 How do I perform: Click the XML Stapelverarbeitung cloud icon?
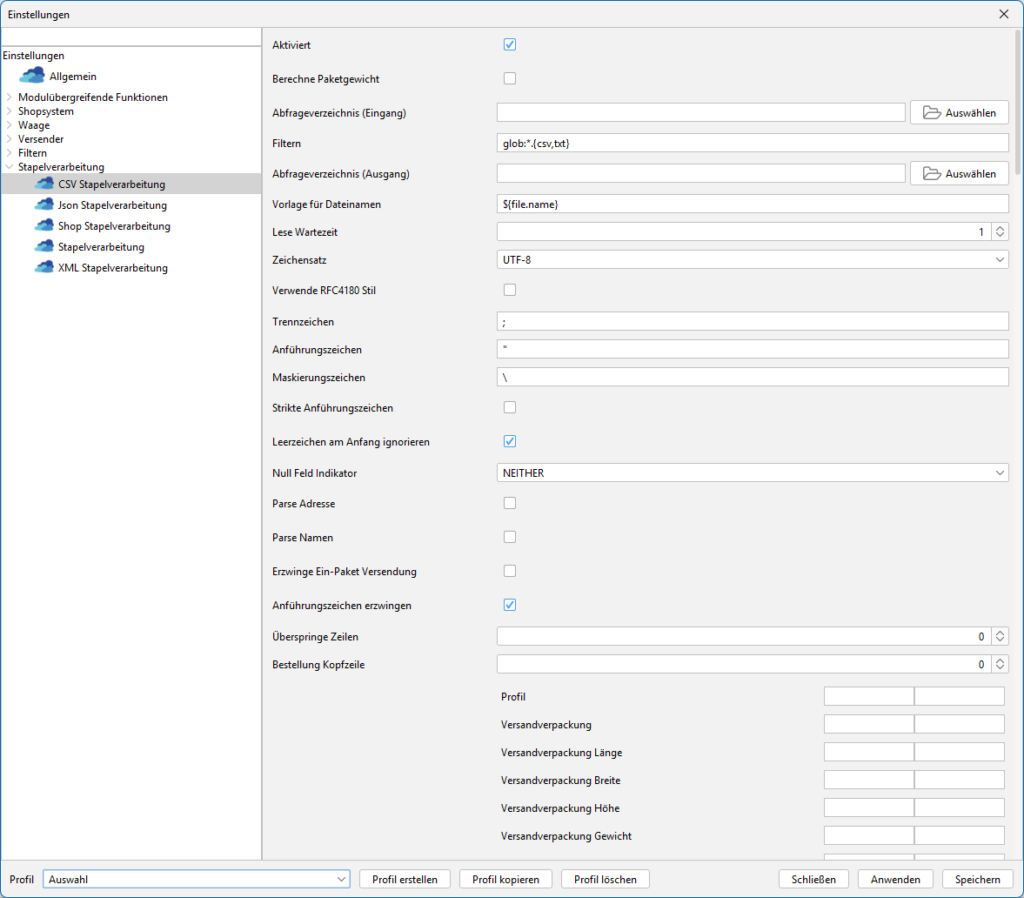point(43,268)
